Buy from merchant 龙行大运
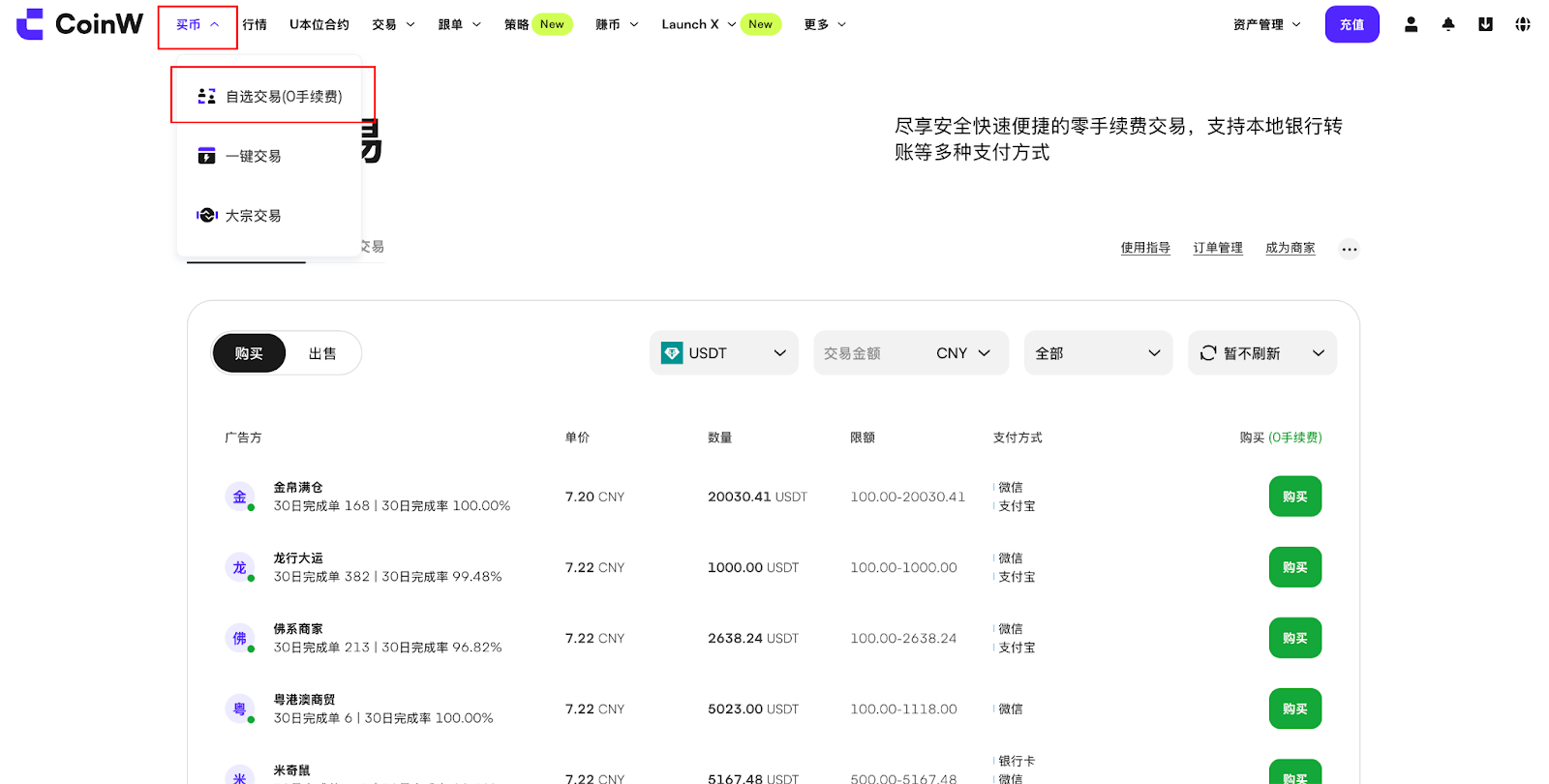The height and width of the screenshot is (784, 1549). click(1295, 567)
